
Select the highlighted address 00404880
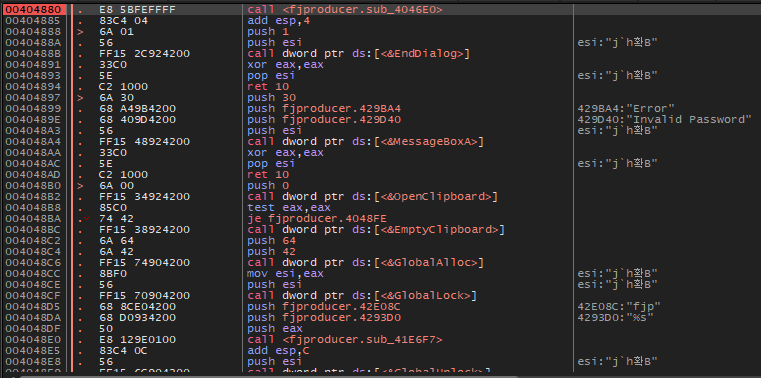(x=33, y=10)
